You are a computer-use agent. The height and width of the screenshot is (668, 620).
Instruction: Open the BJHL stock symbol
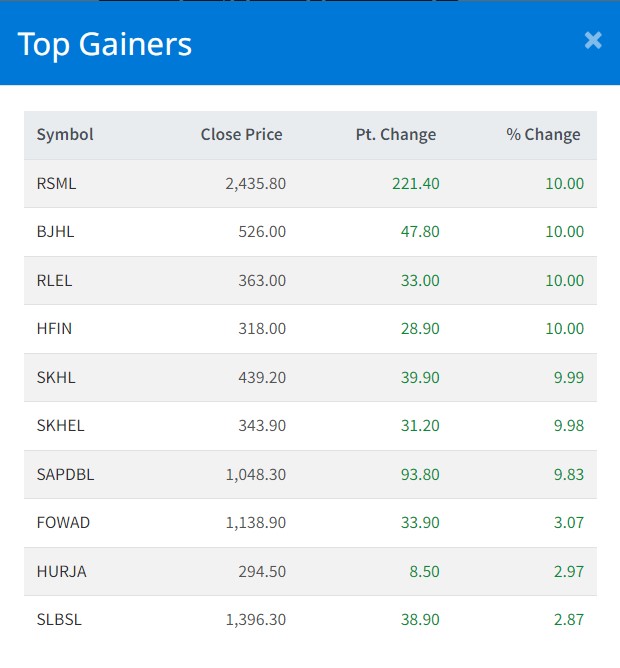coord(56,232)
